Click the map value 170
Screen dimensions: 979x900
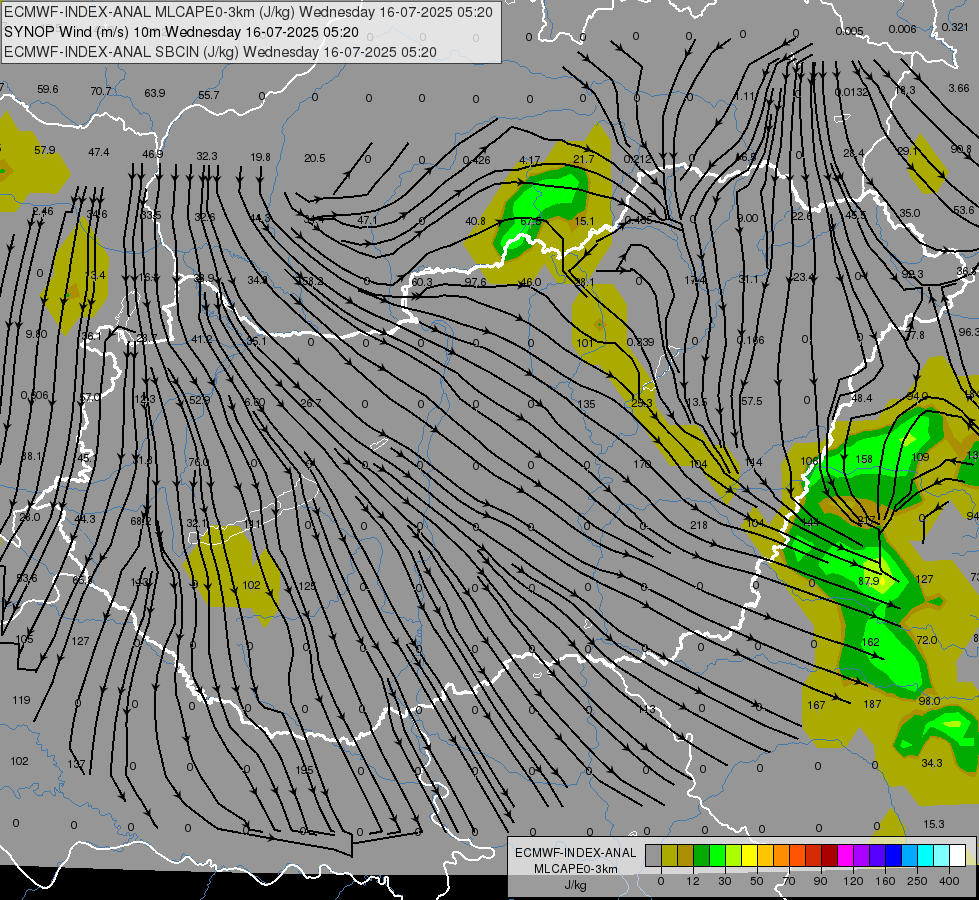tap(642, 464)
